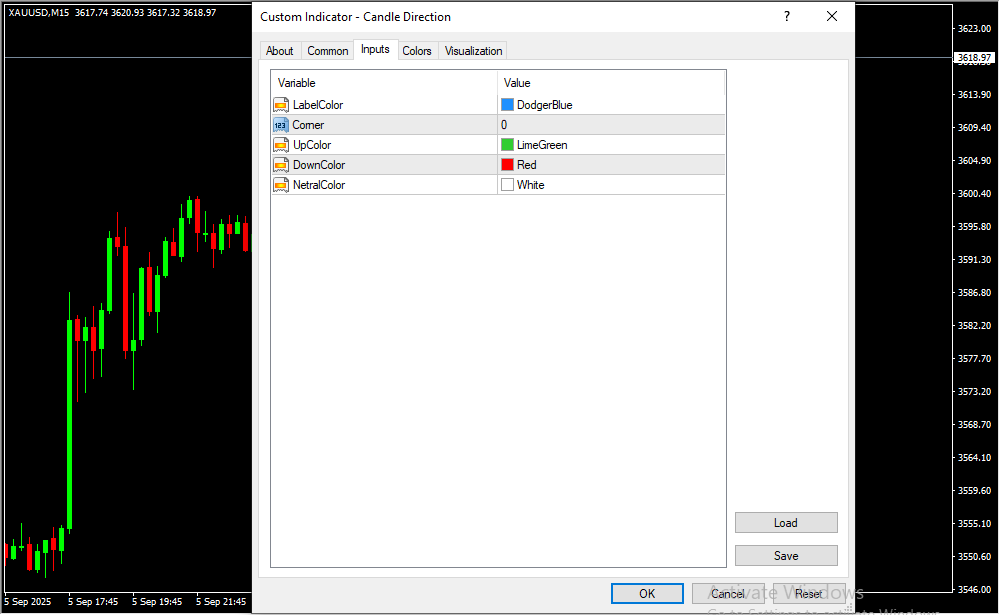Select the DodgerBlue color swatch

(507, 105)
